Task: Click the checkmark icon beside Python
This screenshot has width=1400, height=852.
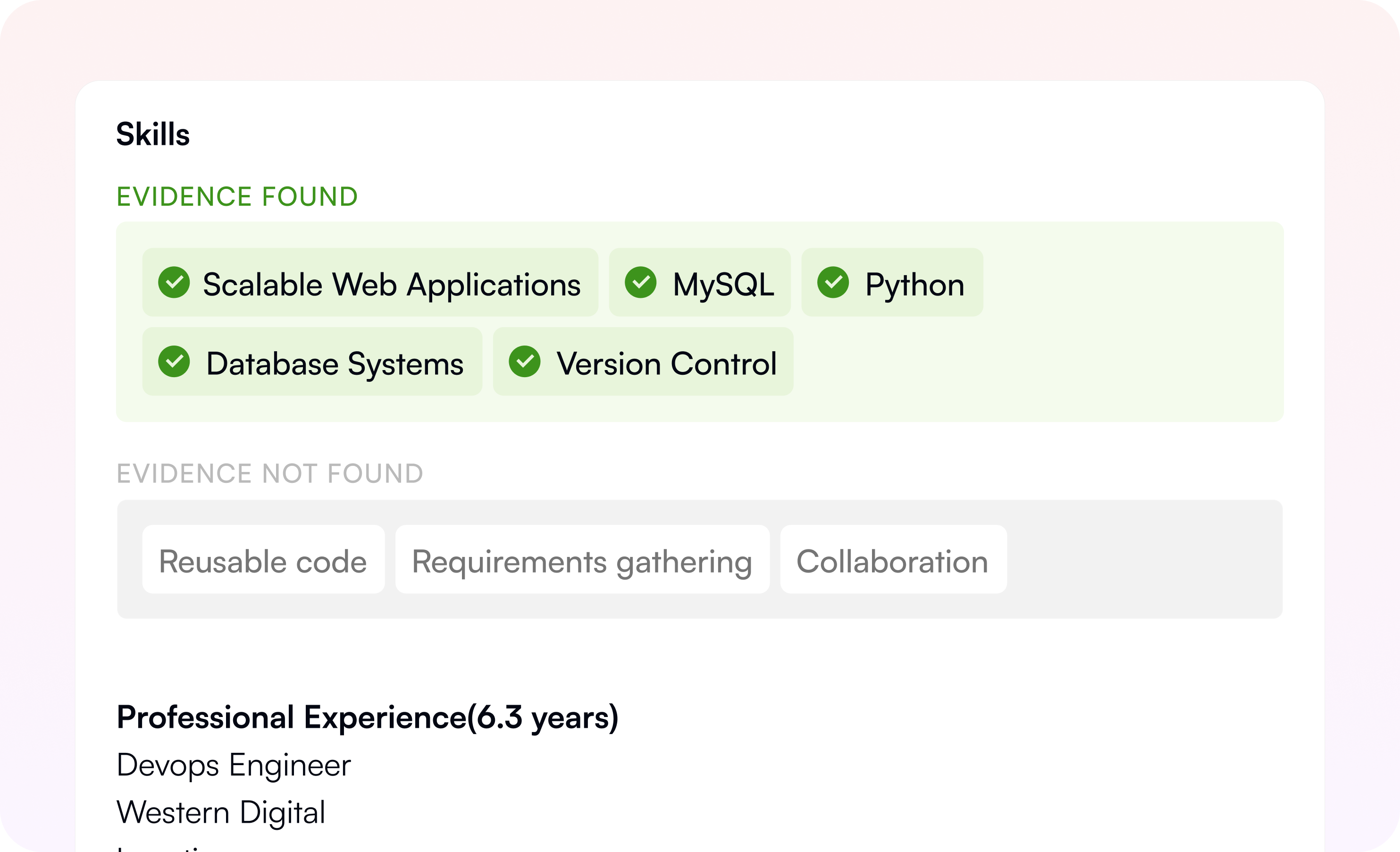Action: pos(833,282)
